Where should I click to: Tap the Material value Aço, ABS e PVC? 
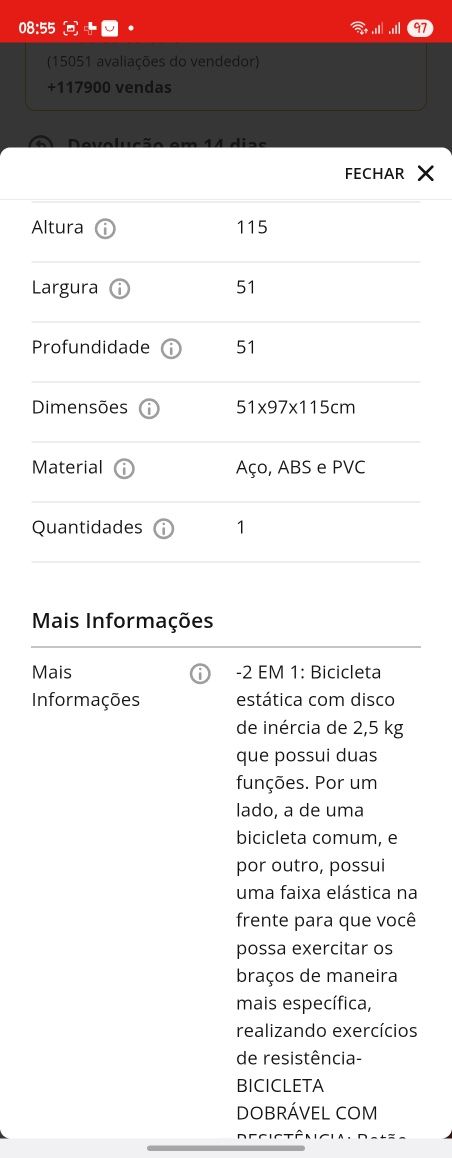coord(301,468)
